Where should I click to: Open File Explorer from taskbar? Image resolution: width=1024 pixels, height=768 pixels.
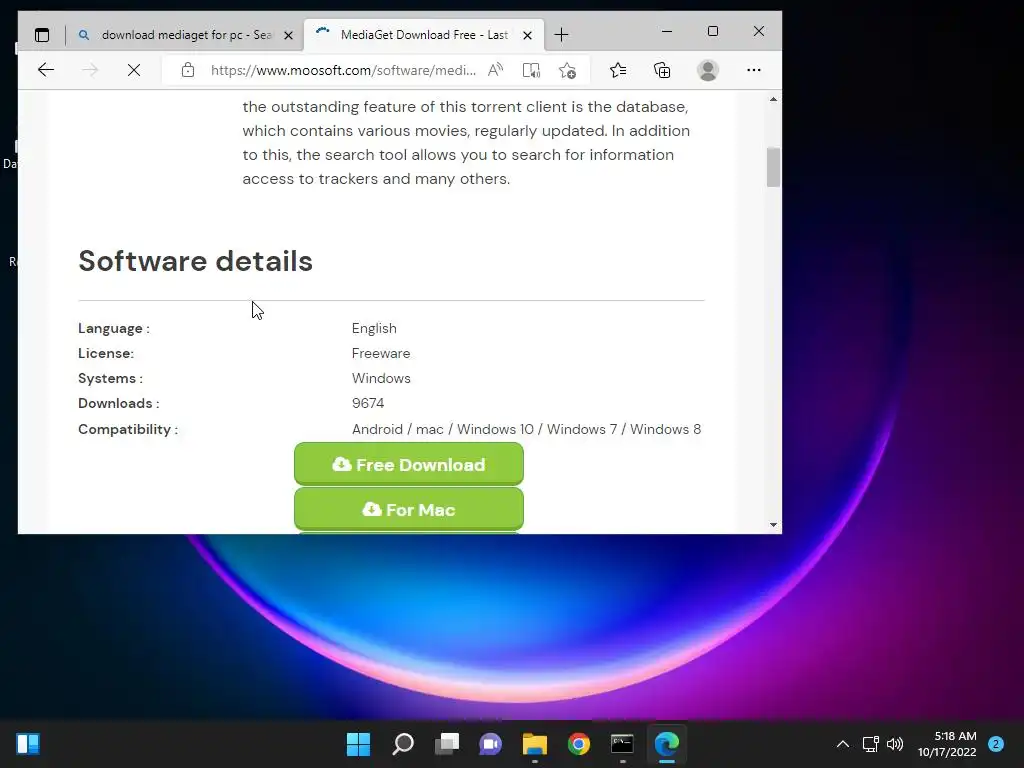coord(535,744)
